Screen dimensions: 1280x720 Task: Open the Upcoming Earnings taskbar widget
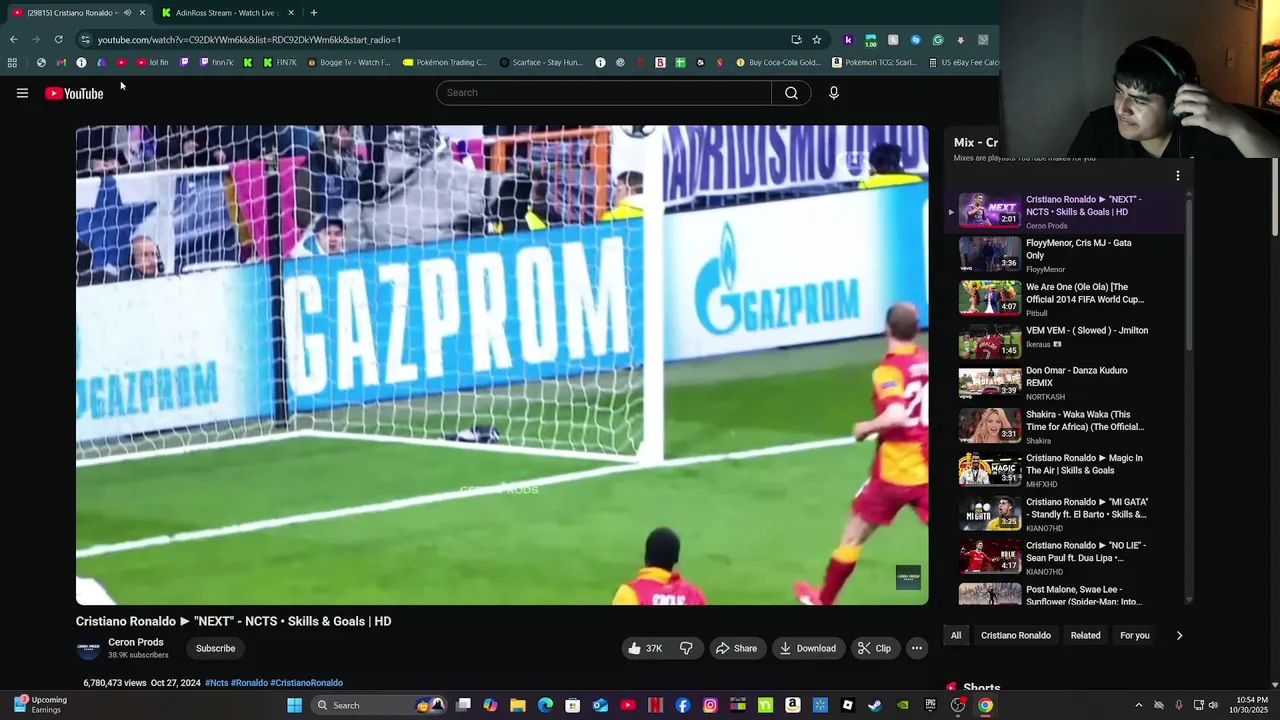40,705
